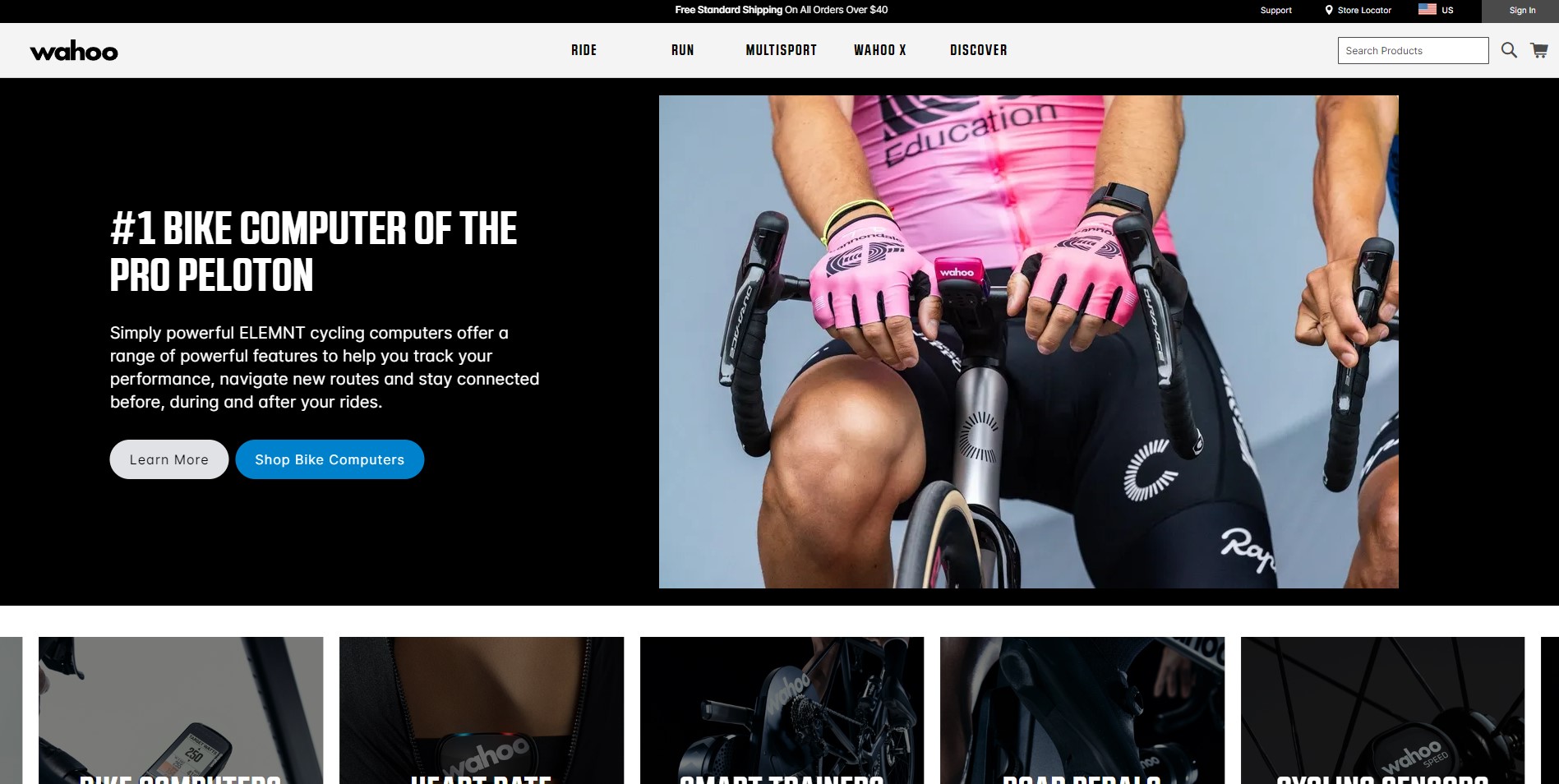Click the Store Locator pin icon

pyautogui.click(x=1329, y=11)
